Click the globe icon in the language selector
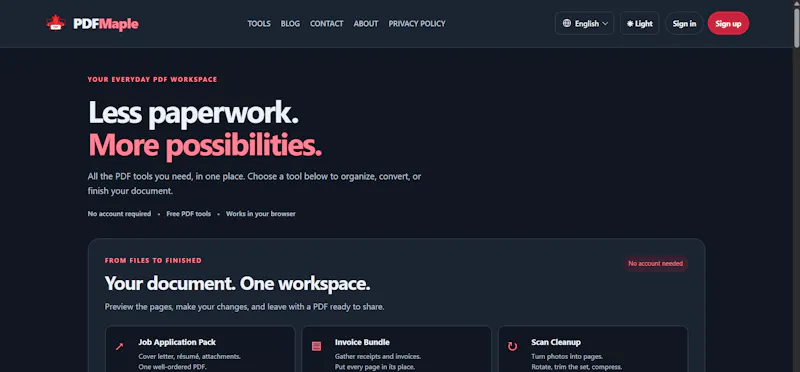 [x=567, y=23]
